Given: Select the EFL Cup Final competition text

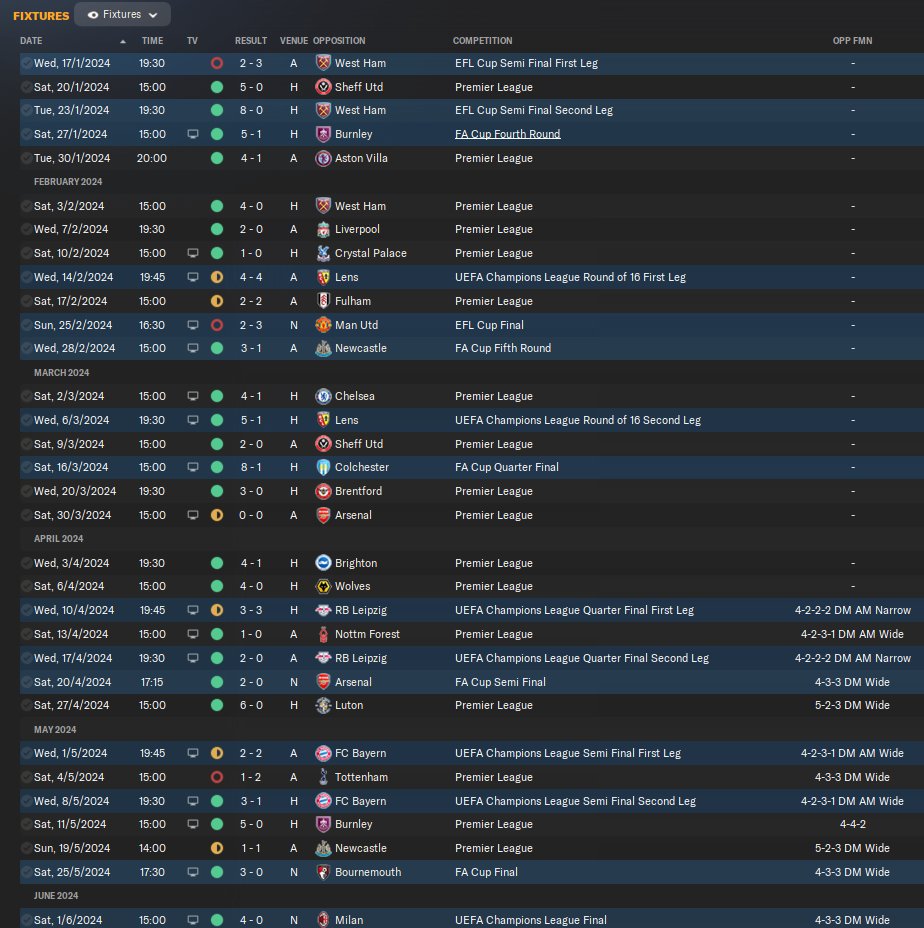Looking at the screenshot, I should [x=489, y=325].
